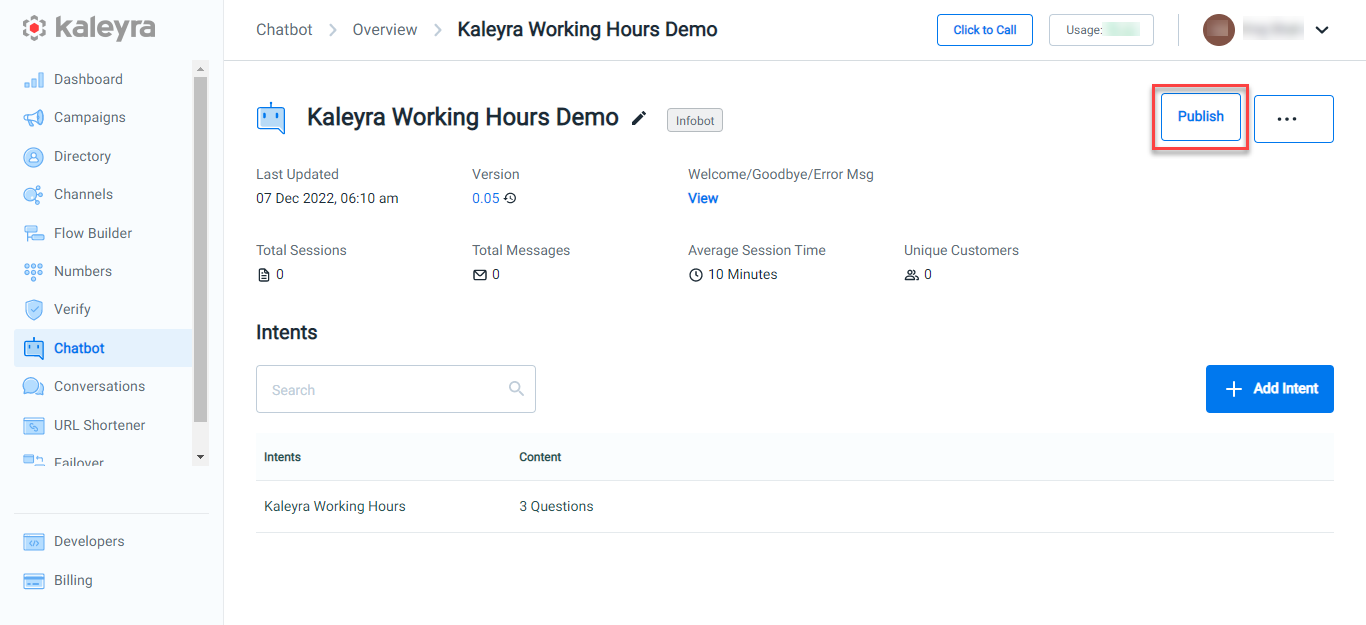1366x625 pixels.
Task: Expand the user account dropdown chevron
Action: click(1322, 30)
